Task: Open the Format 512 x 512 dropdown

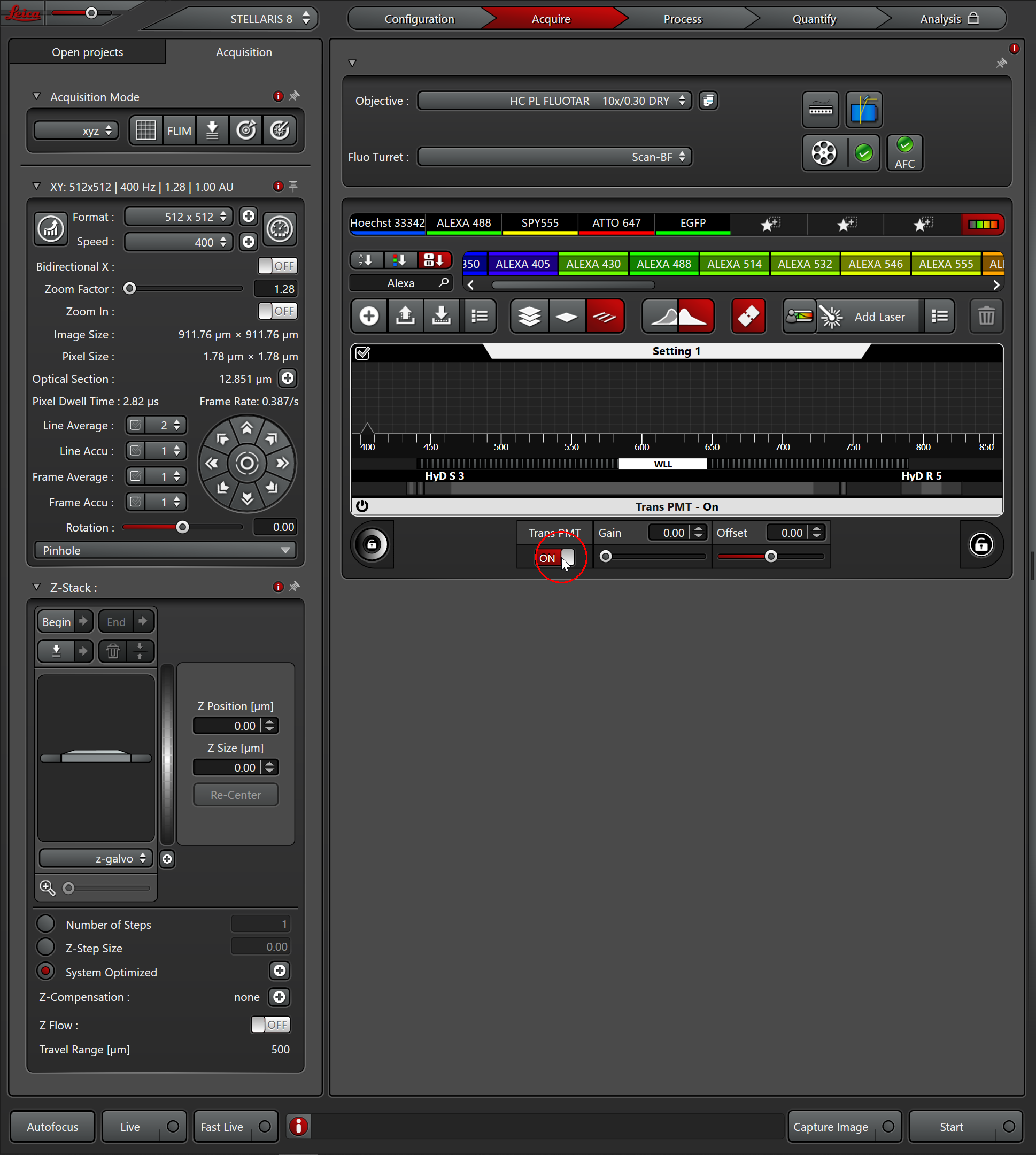Action: click(179, 217)
